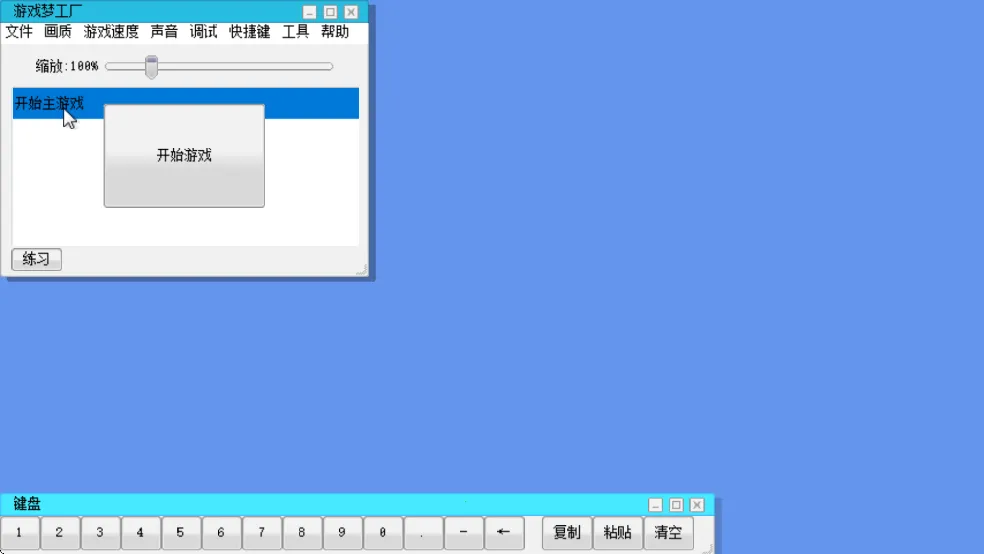
Task: Open the 画质 menu
Action: click(58, 32)
